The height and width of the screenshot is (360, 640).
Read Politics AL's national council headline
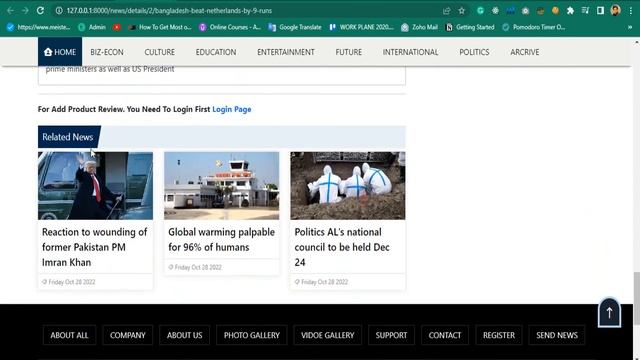click(342, 247)
